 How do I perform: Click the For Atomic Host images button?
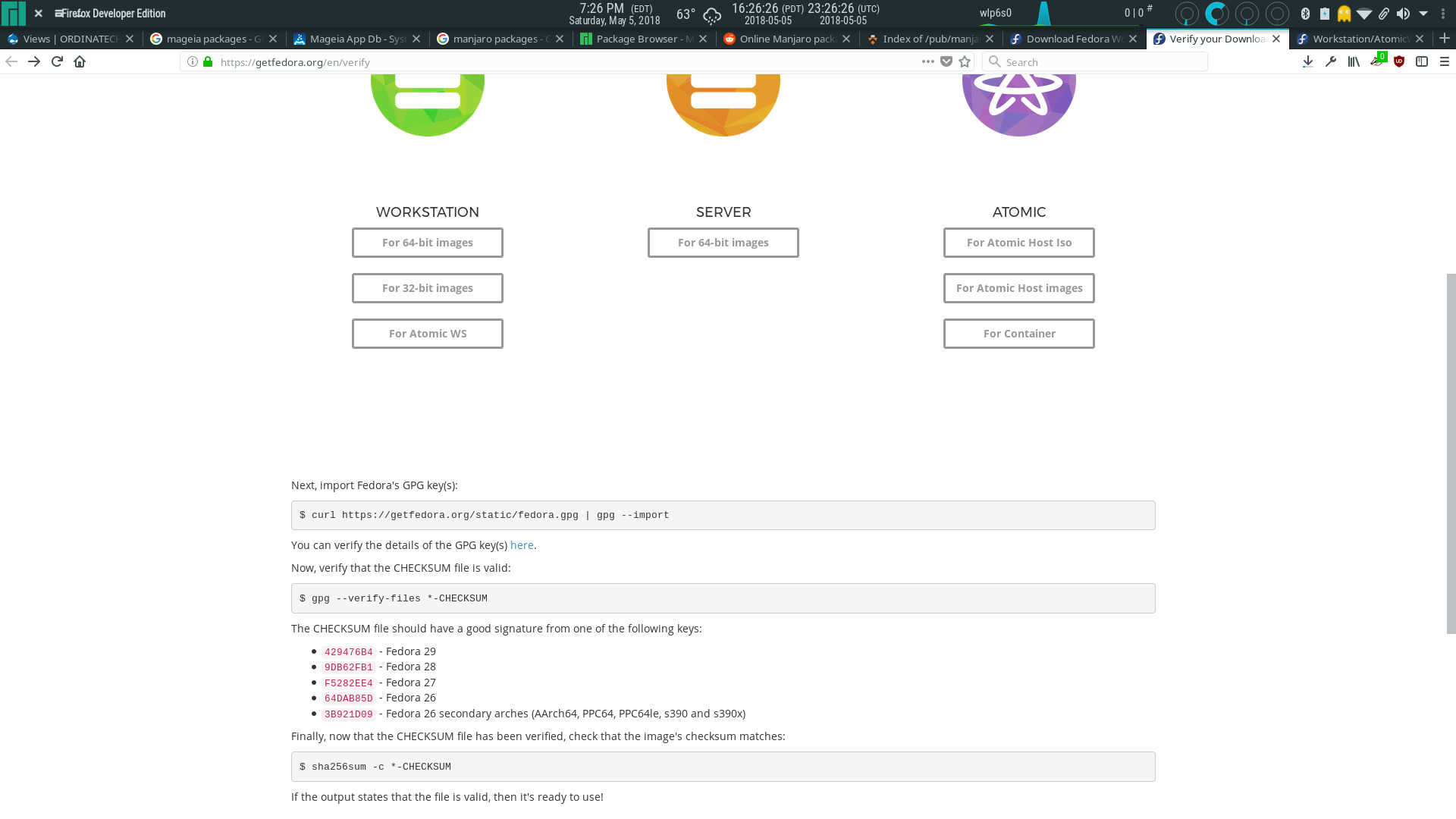[x=1019, y=288]
